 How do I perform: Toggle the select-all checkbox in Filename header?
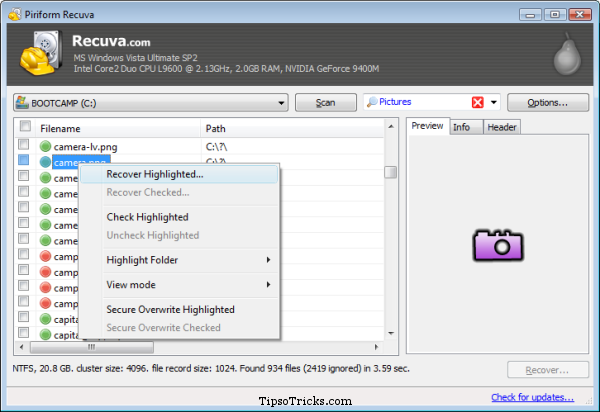point(26,126)
